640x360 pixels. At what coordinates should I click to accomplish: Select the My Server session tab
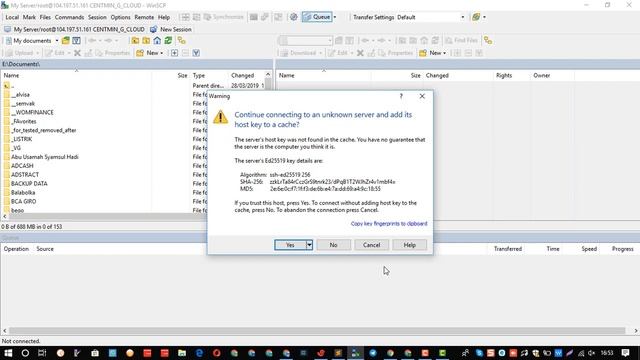74,29
